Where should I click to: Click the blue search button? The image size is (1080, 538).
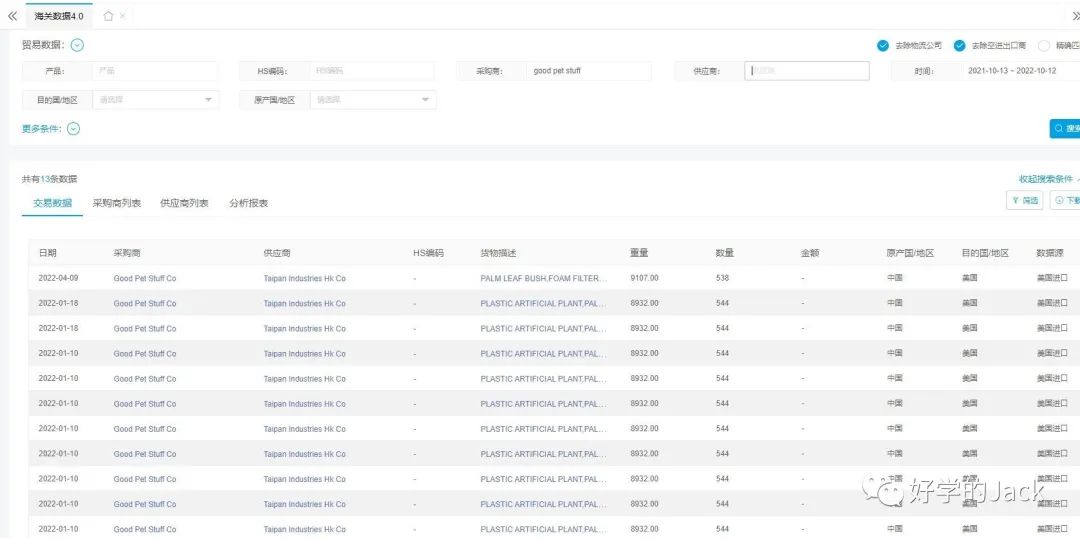coord(1066,128)
